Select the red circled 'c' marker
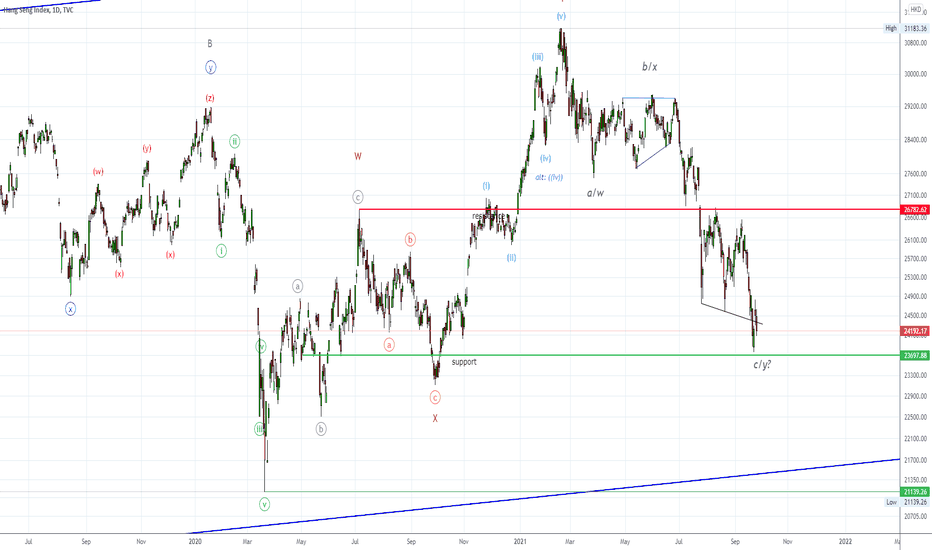This screenshot has height=550, width=932. (435, 398)
